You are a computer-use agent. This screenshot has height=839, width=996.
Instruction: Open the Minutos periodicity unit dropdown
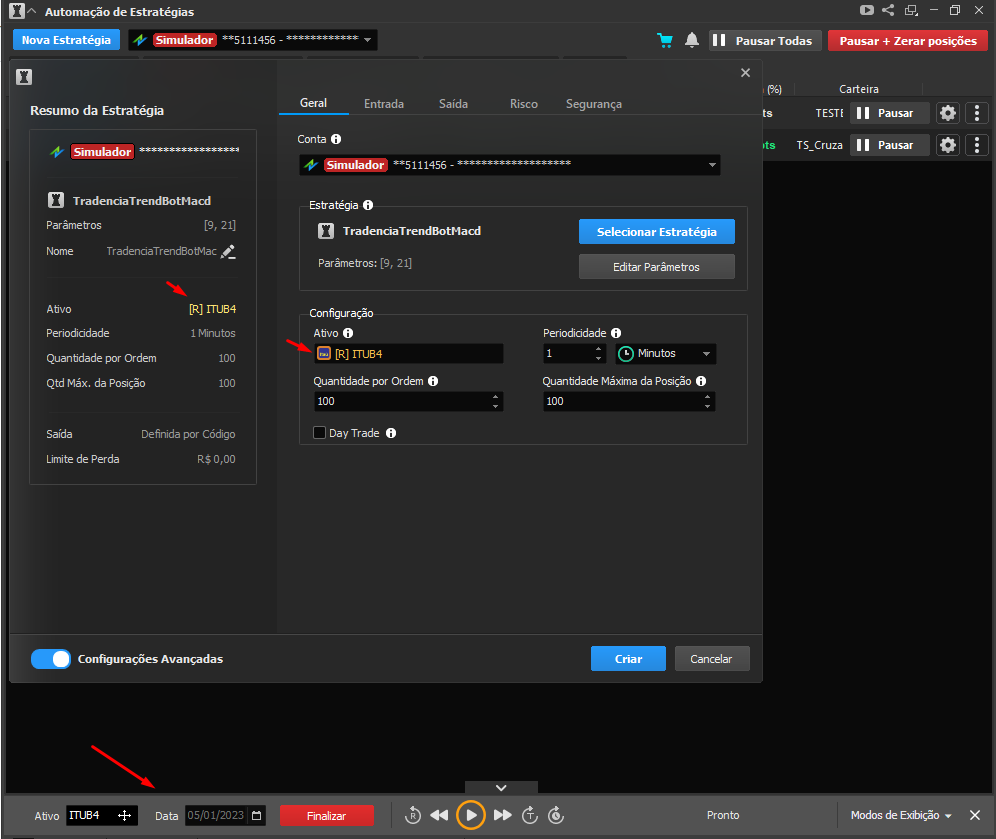coord(666,354)
